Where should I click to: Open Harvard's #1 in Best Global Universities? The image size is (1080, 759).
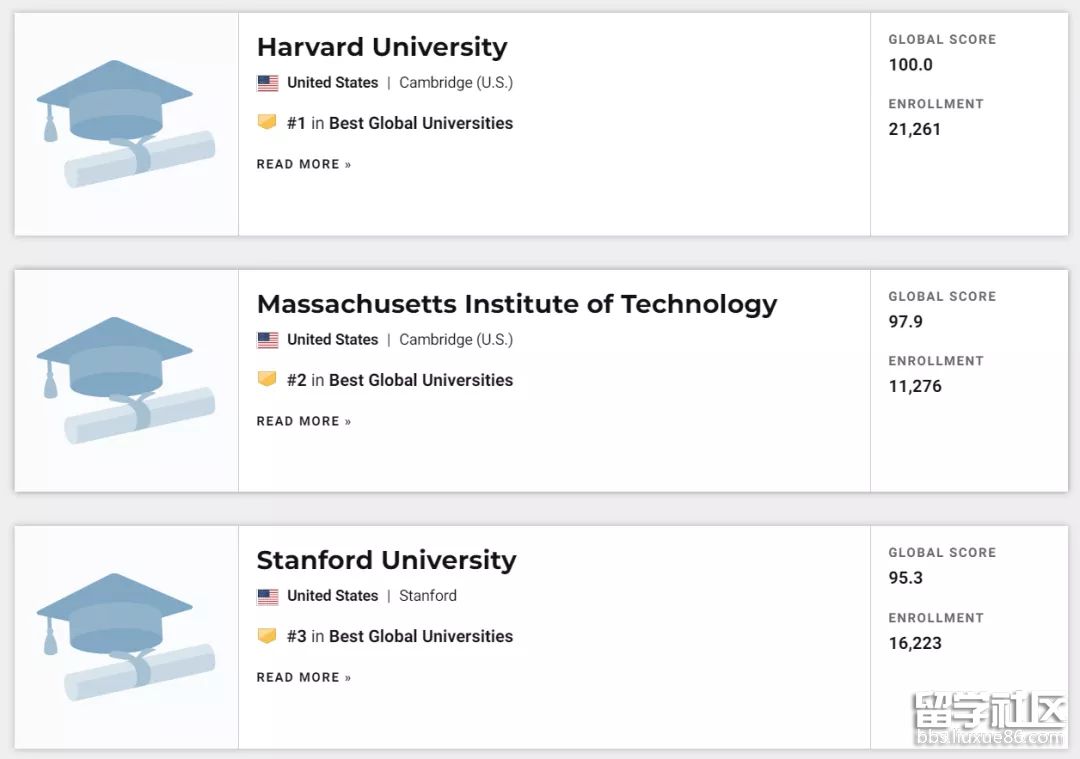[x=400, y=123]
